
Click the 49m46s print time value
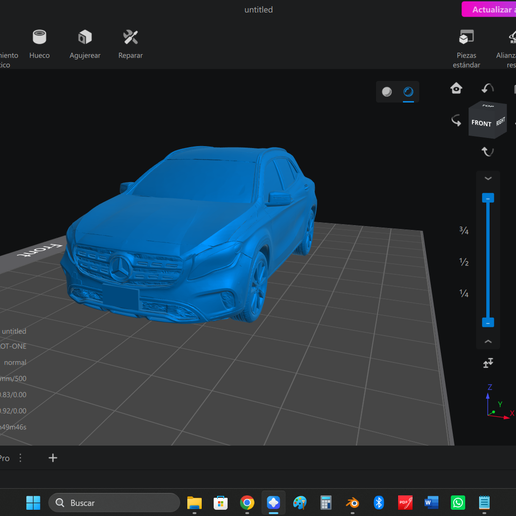13,427
